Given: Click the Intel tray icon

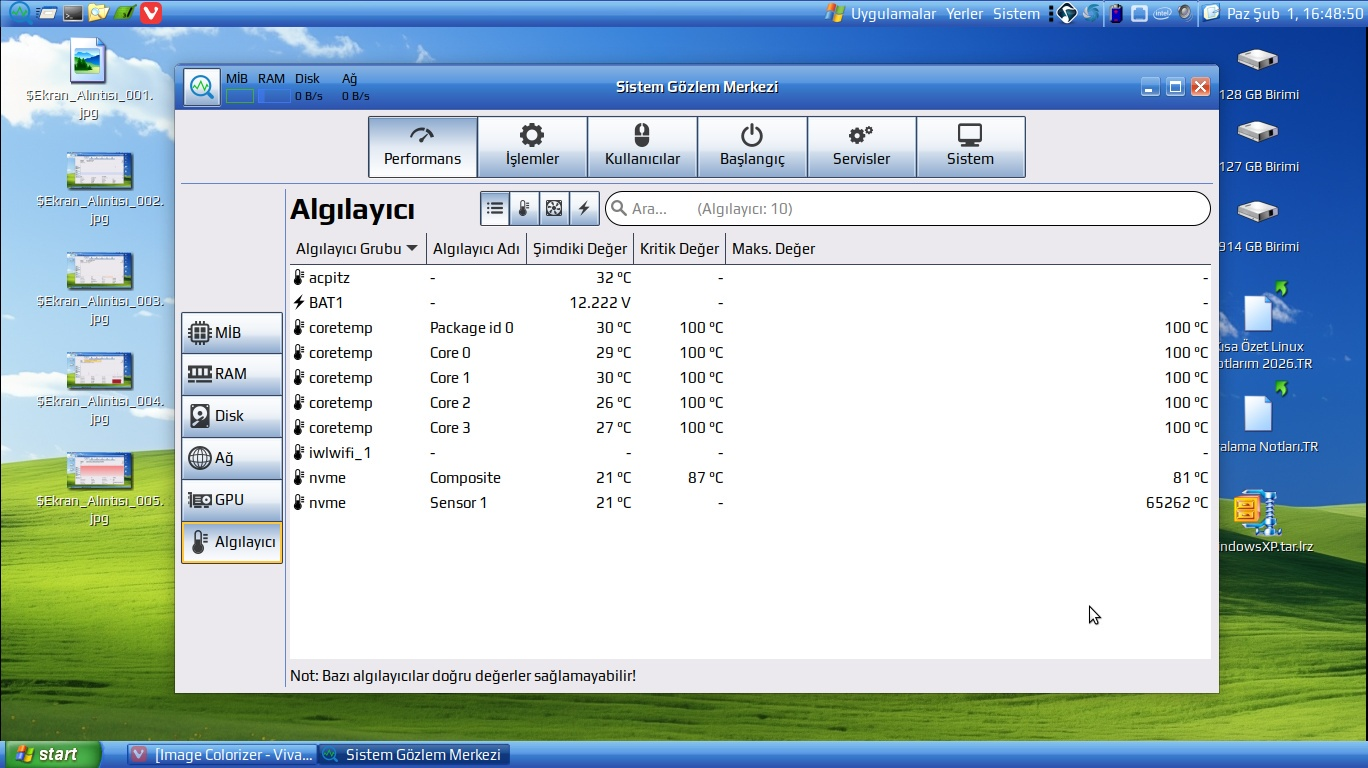Looking at the screenshot, I should (x=1162, y=13).
